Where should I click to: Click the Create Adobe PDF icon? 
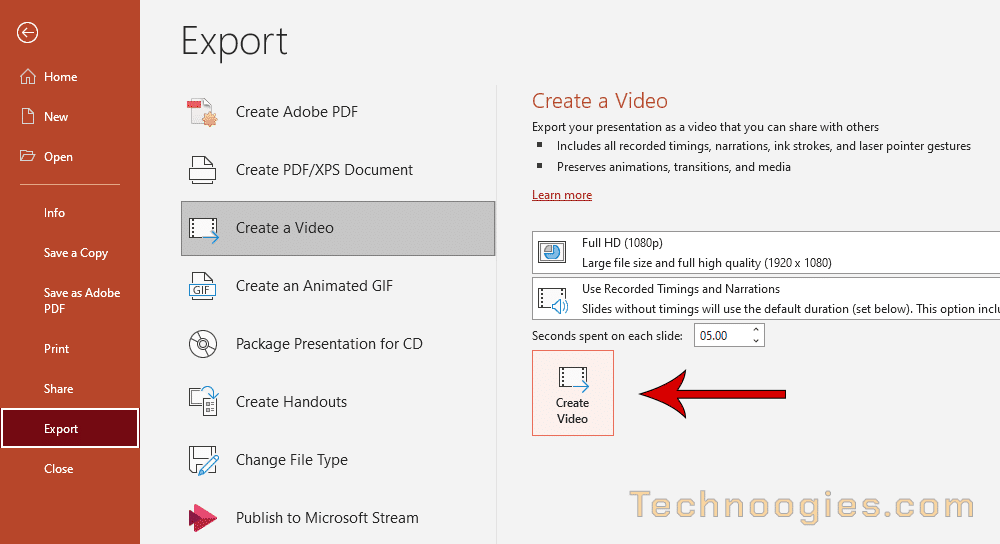pyautogui.click(x=203, y=112)
